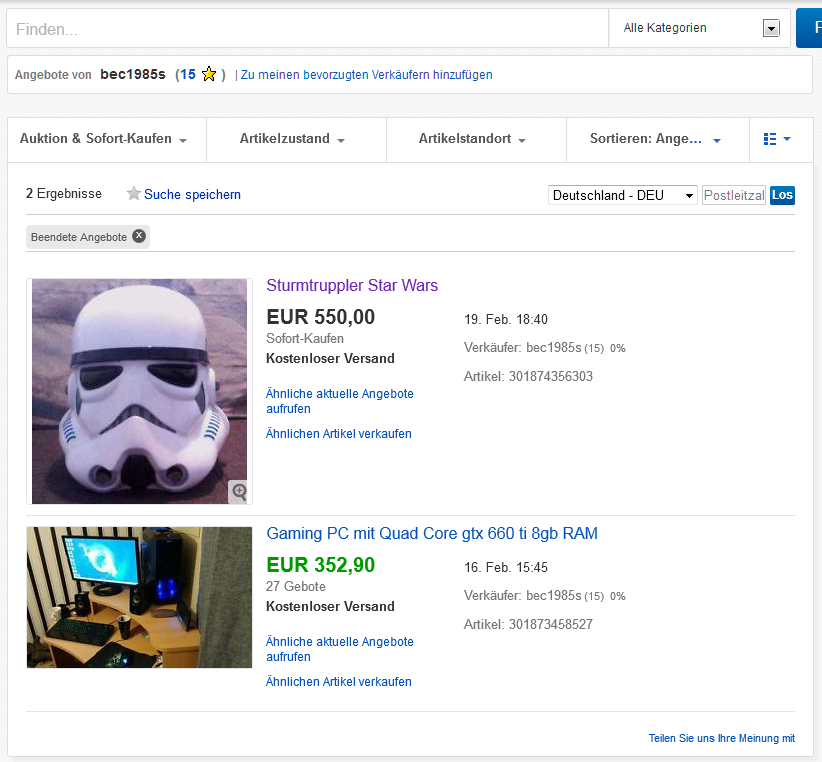Screen dimensions: 822x762
Task: Click the Los button
Action: (x=782, y=195)
